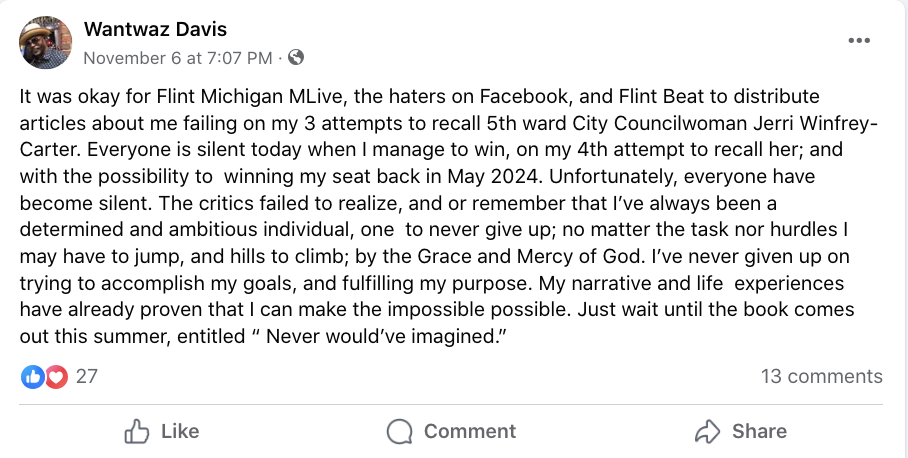The height and width of the screenshot is (458, 908).
Task: Open Wantwaz Davis profile picture
Action: pyautogui.click(x=46, y=43)
